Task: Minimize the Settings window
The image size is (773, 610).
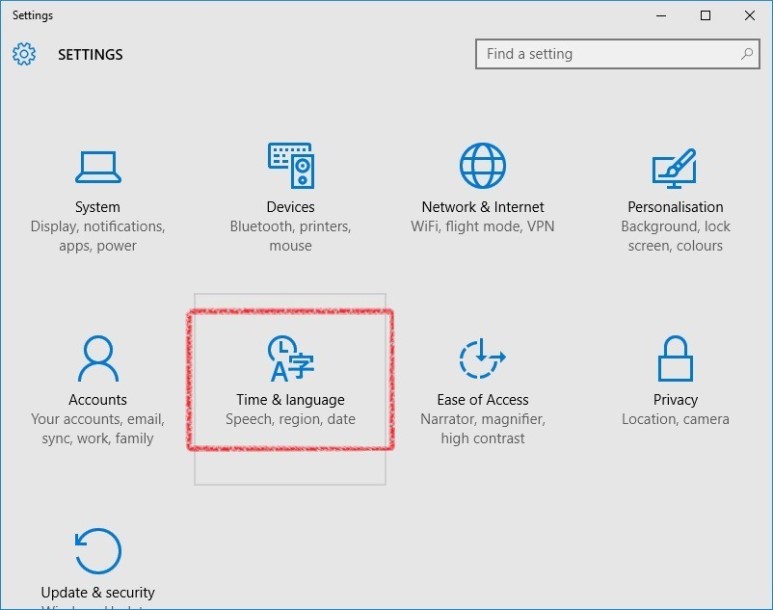Action: point(661,16)
